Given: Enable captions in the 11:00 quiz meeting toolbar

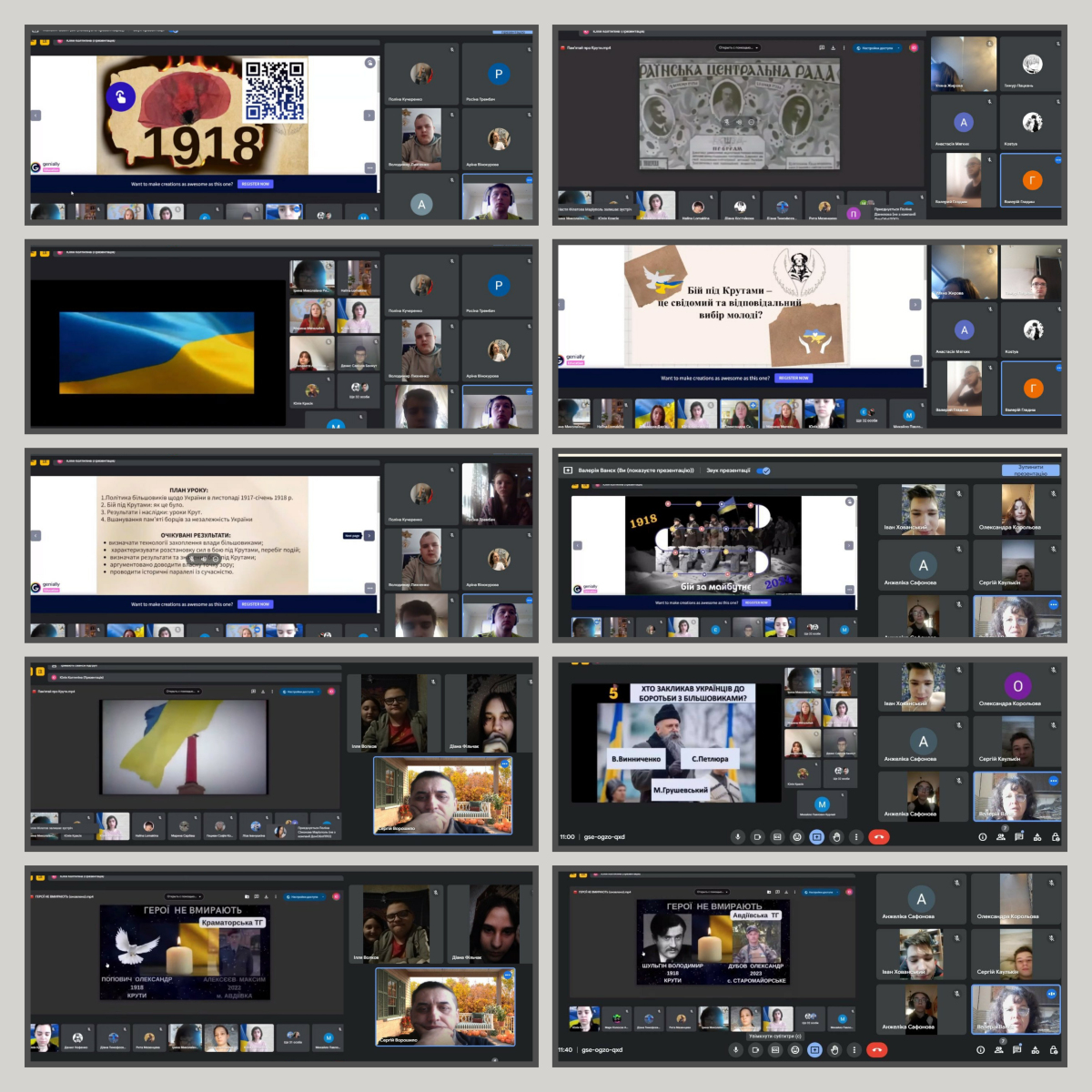Looking at the screenshot, I should pos(777,837).
